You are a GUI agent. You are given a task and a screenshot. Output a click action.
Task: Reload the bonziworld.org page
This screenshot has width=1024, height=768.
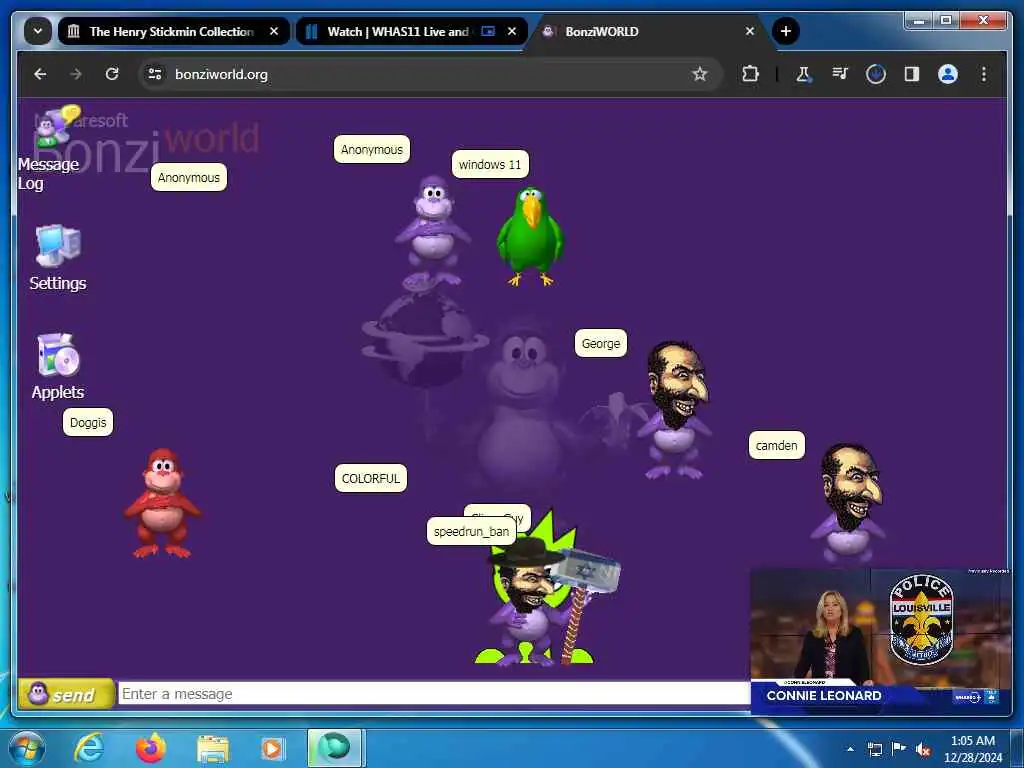tap(112, 74)
